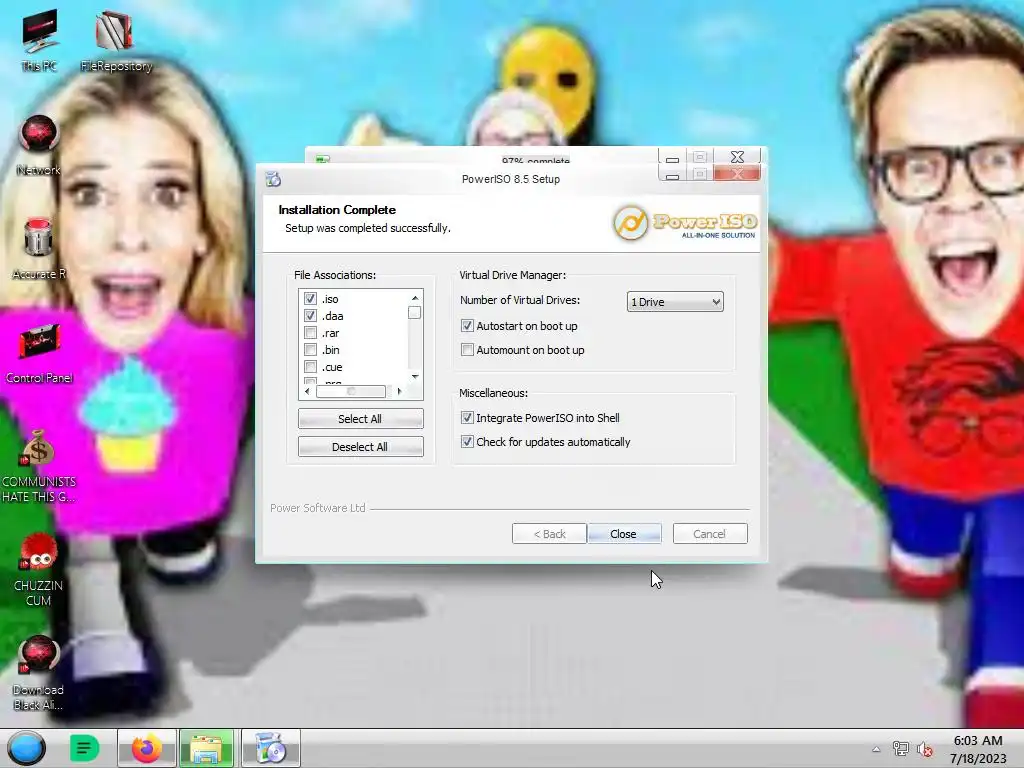Click file list scroll up arrow
Image resolution: width=1024 pixels, height=768 pixels.
415,298
